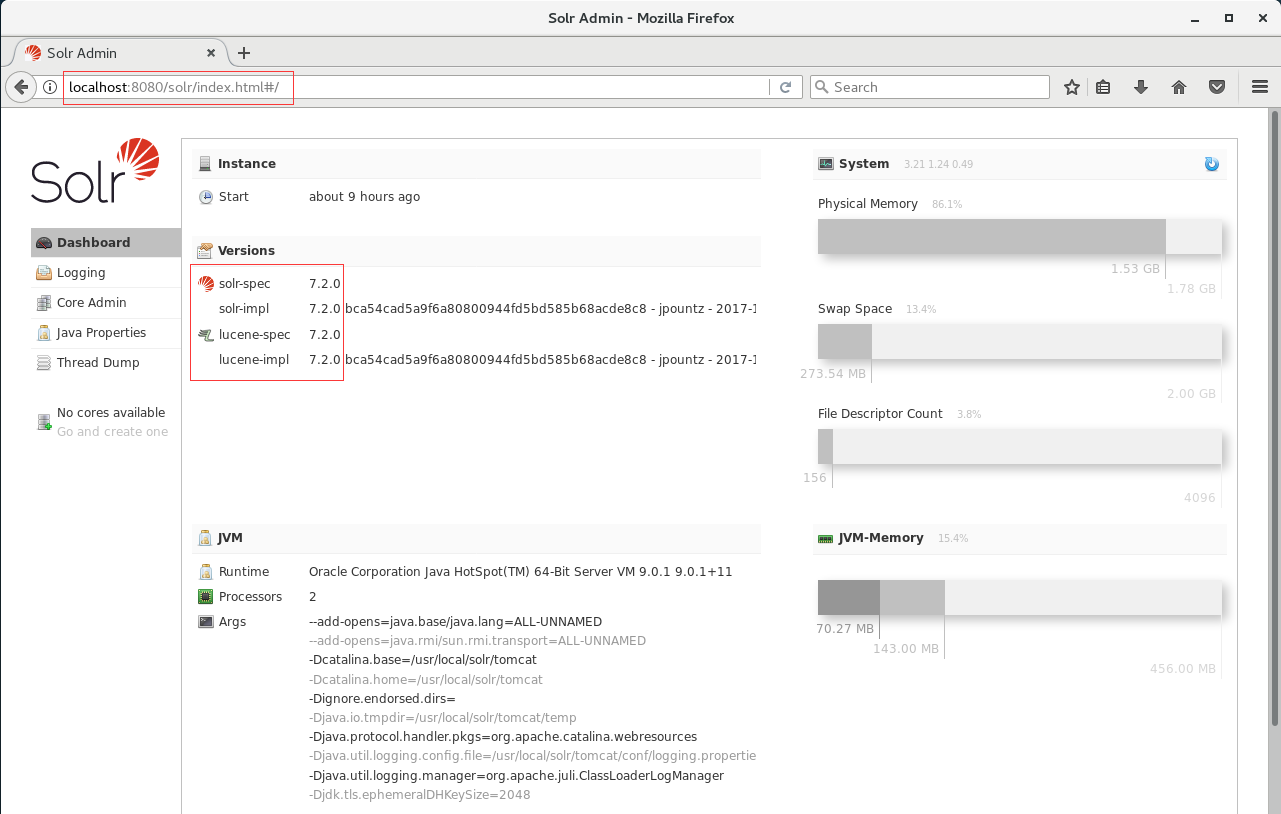Open Java Properties in sidebar

101,333
